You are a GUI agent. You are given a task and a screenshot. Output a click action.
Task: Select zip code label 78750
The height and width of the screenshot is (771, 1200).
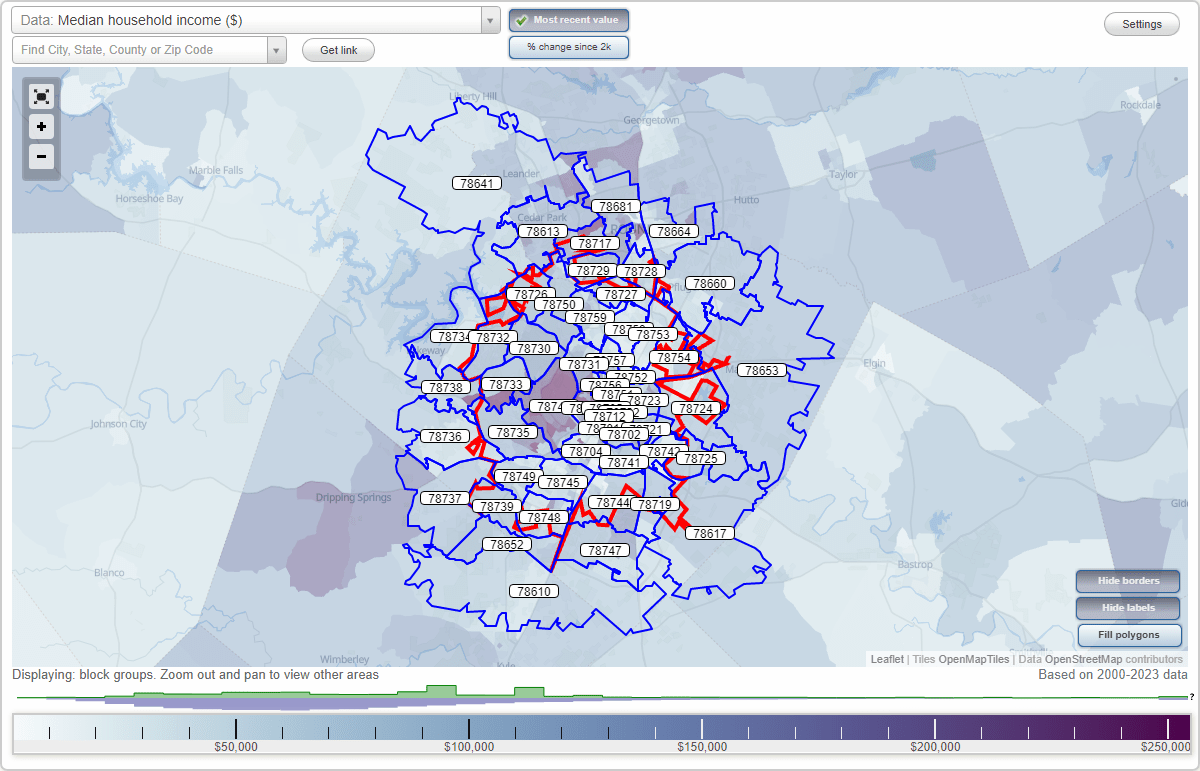pos(559,304)
